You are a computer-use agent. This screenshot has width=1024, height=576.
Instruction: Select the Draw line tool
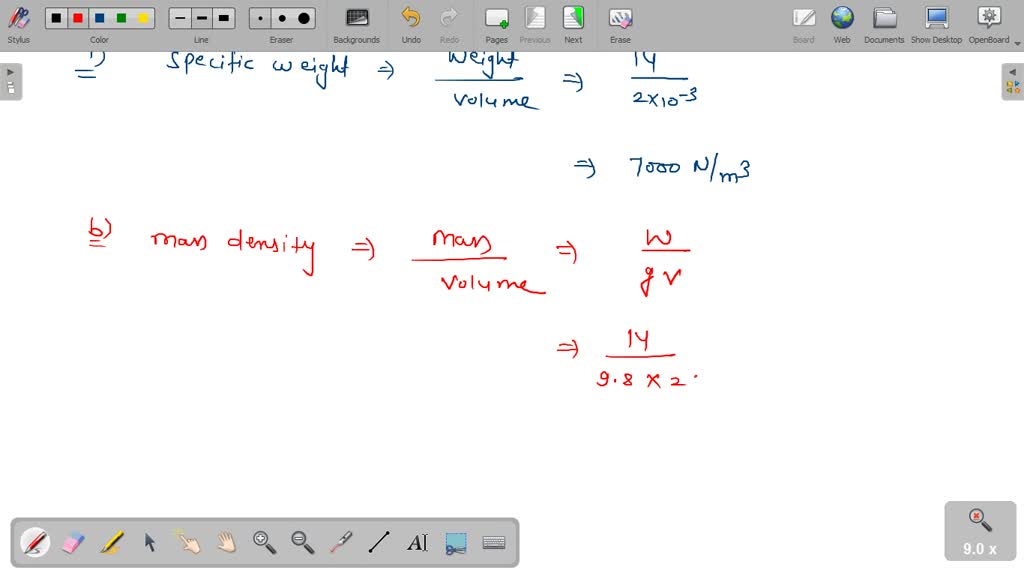[378, 543]
